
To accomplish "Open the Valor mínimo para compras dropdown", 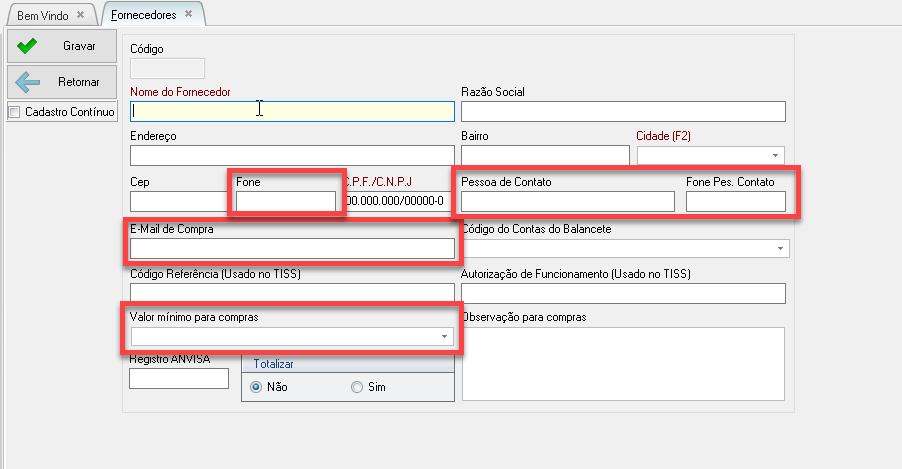I will pos(443,338).
